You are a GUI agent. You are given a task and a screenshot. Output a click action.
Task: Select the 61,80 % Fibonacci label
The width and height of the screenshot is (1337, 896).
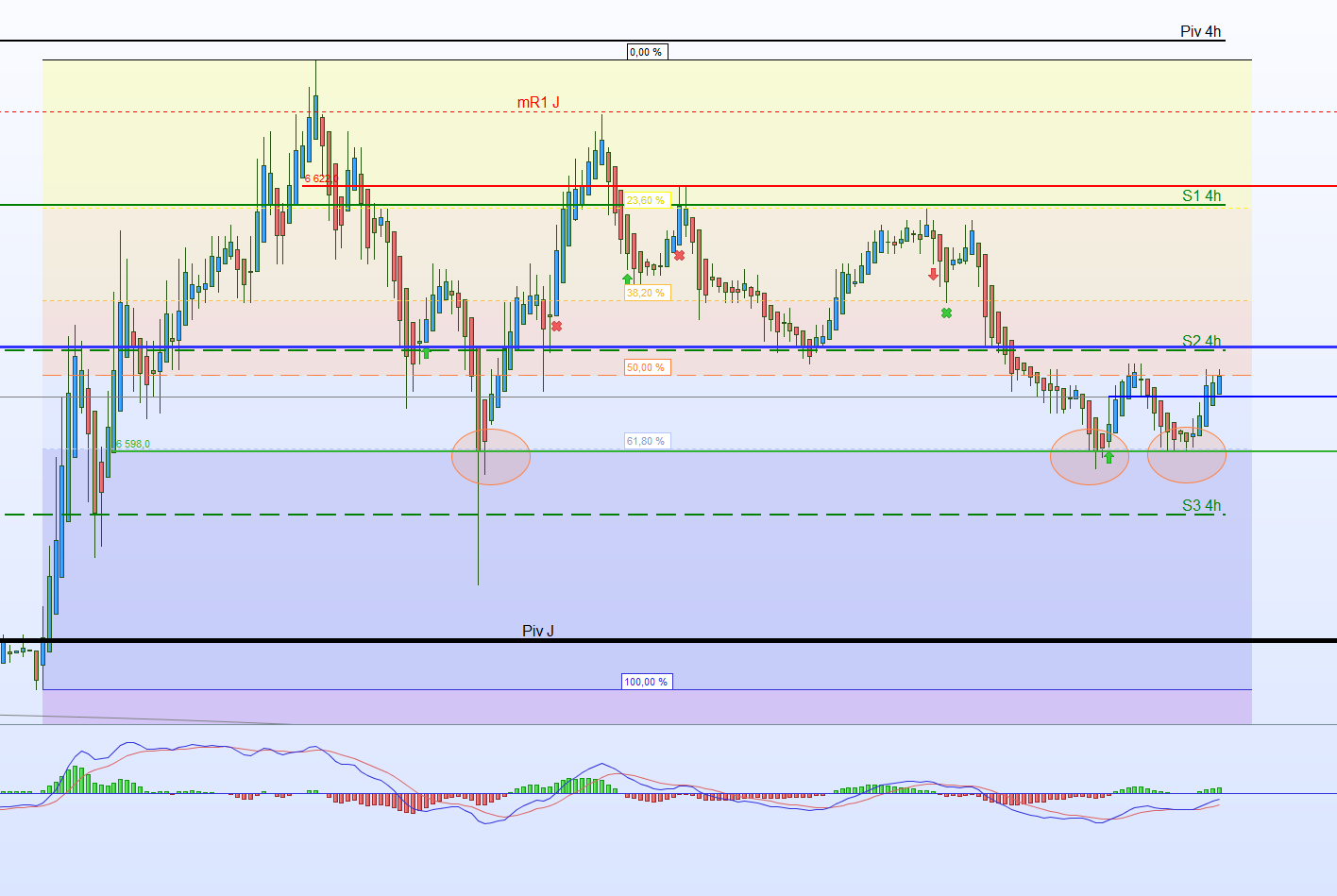click(x=647, y=441)
